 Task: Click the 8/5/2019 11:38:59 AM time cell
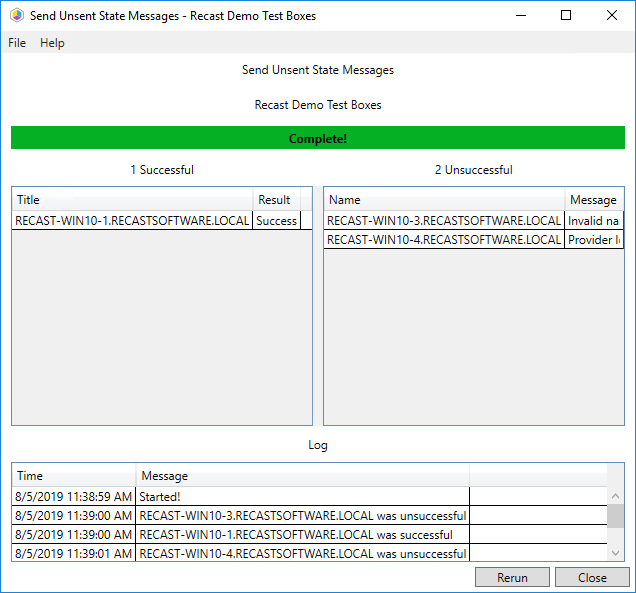tap(73, 496)
